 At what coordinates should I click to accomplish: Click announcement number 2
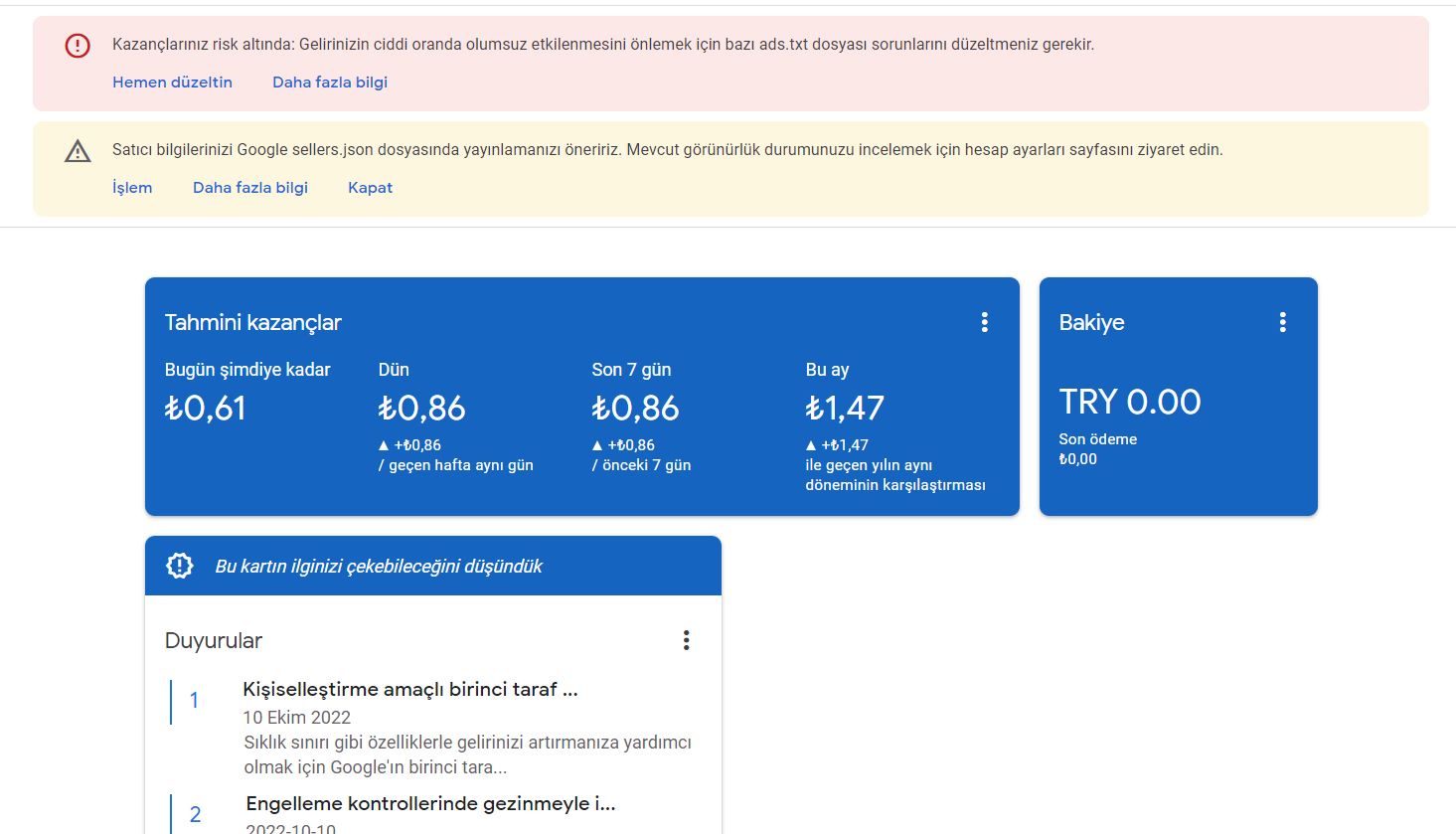(195, 815)
